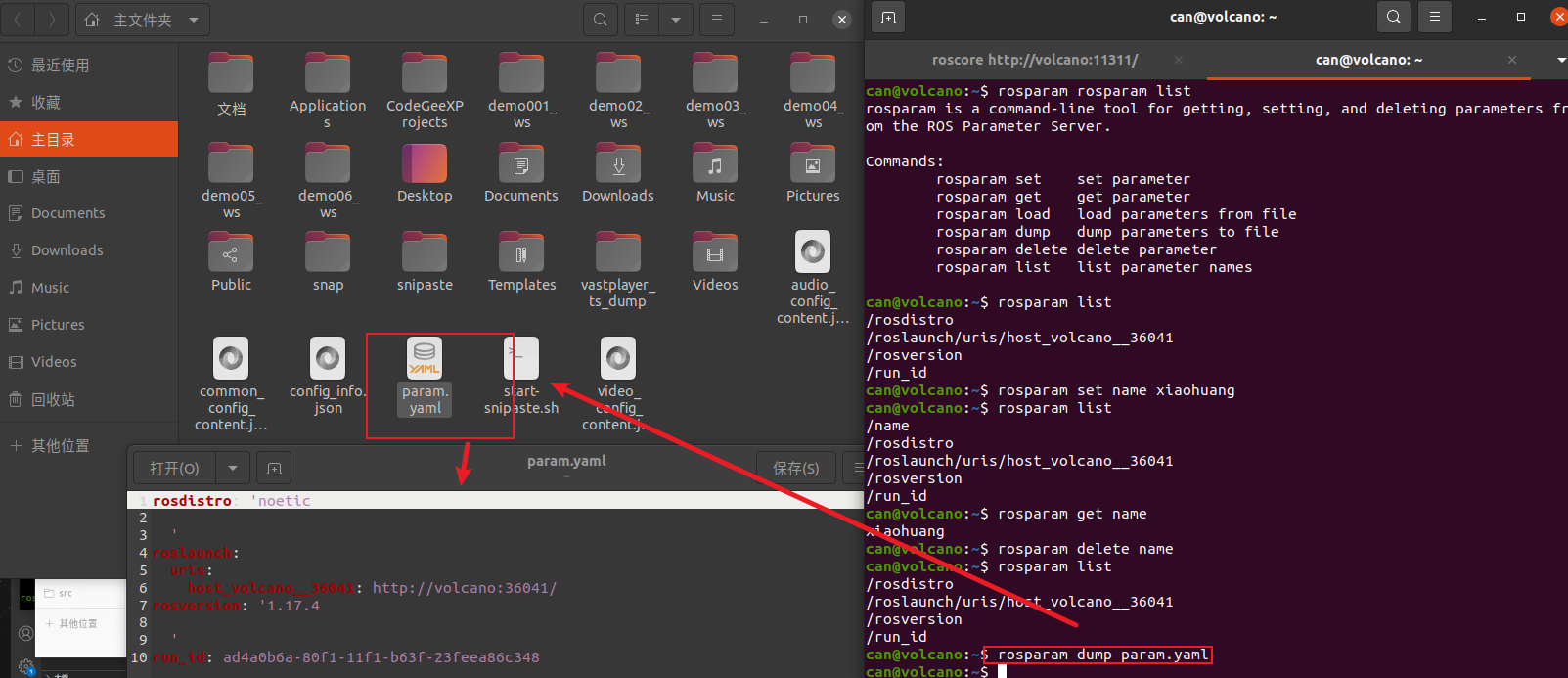This screenshot has width=1568, height=678.
Task: Open Pictures in the sidebar
Action: pos(89,325)
